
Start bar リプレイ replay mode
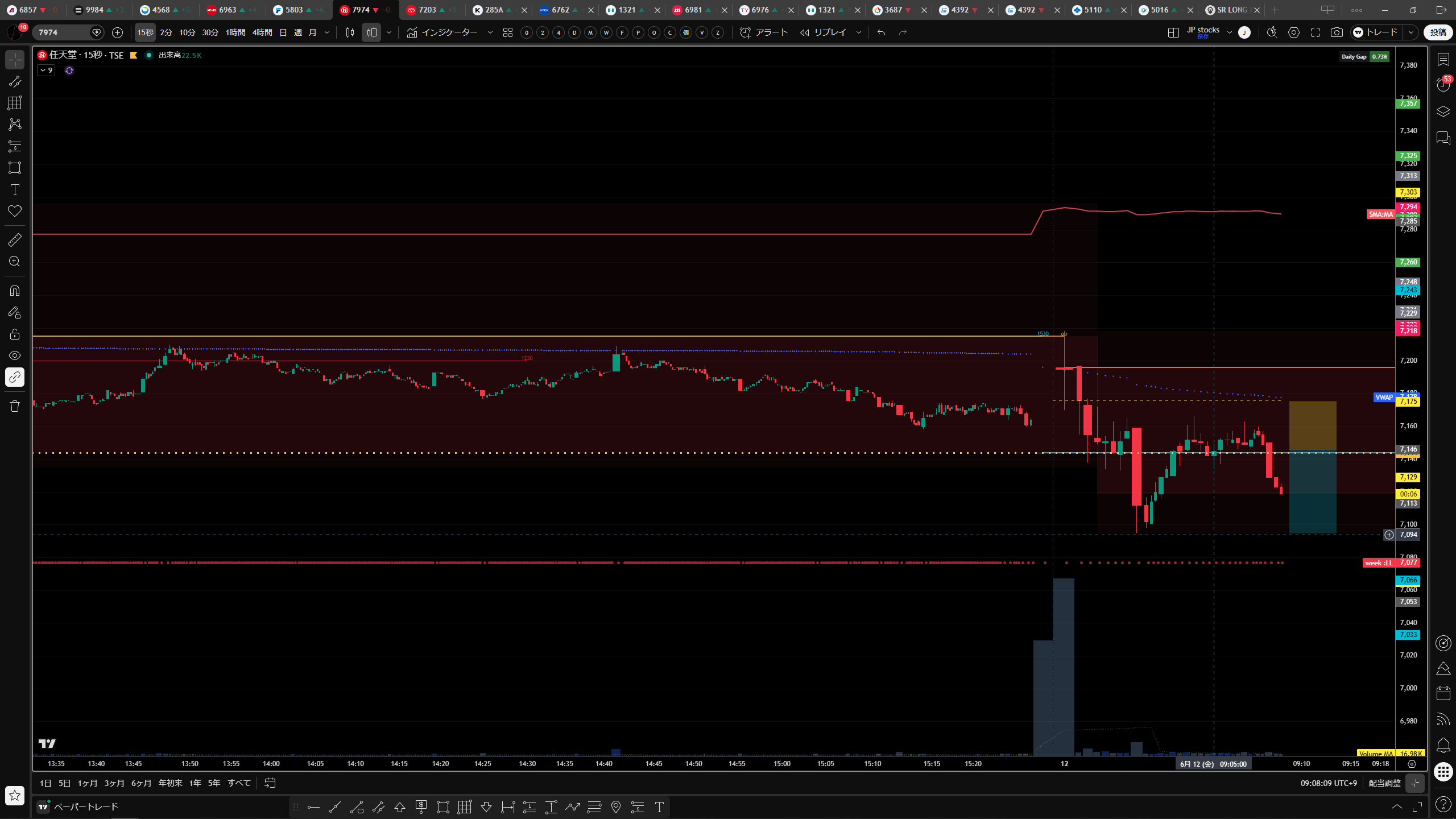click(x=824, y=32)
